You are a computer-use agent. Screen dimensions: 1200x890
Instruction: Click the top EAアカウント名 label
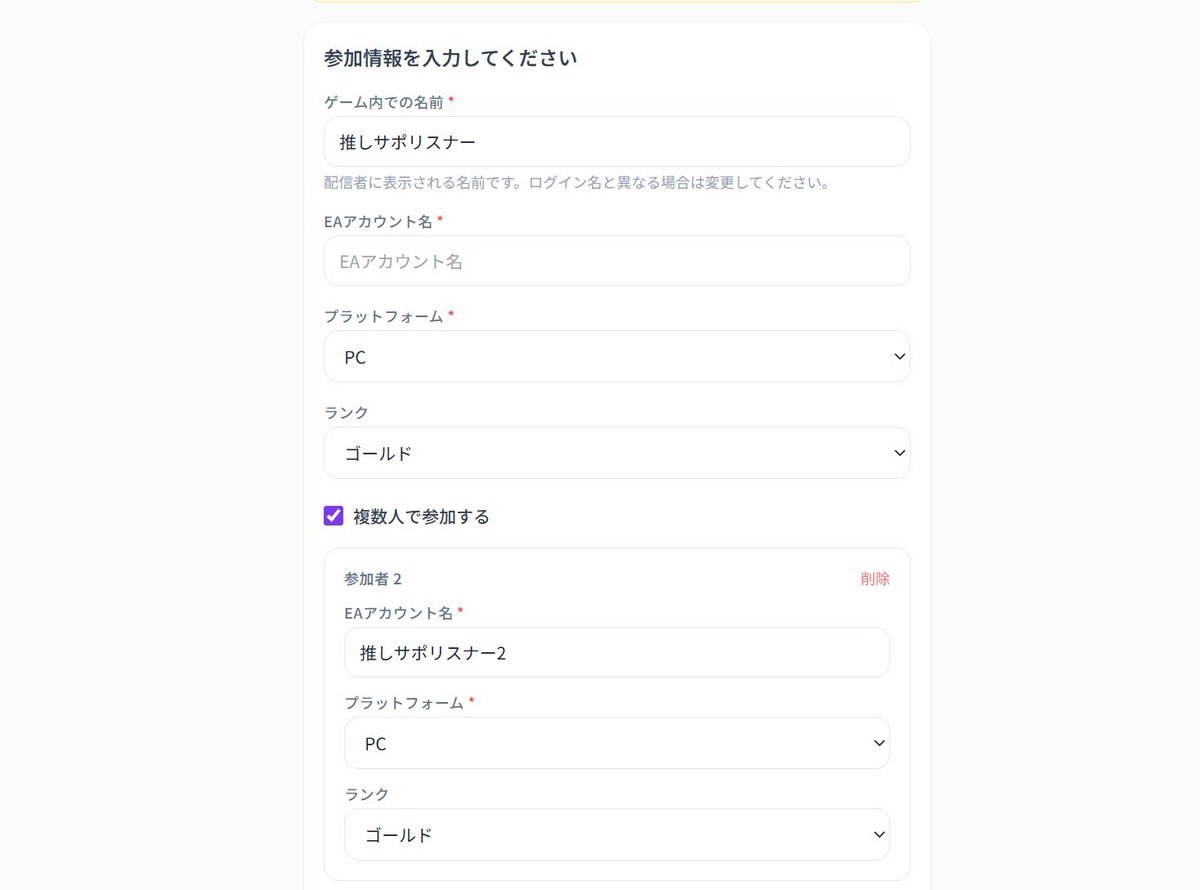pyautogui.click(x=379, y=221)
